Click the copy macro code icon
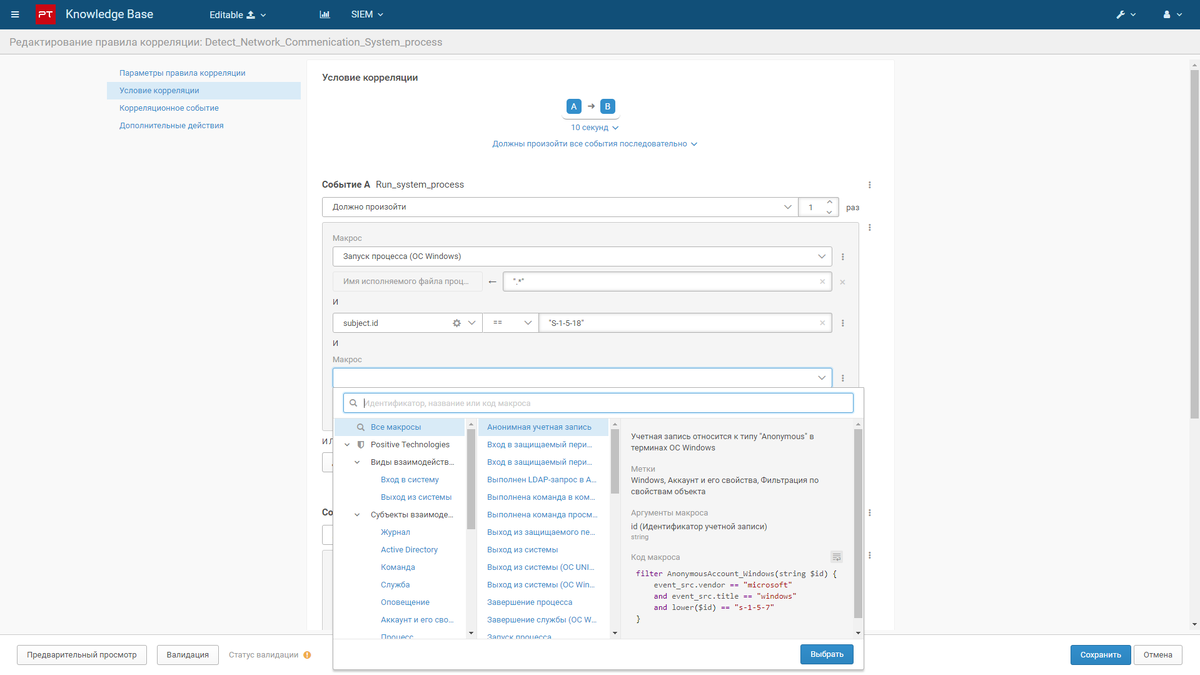The width and height of the screenshot is (1200, 675). pyautogui.click(x=837, y=557)
